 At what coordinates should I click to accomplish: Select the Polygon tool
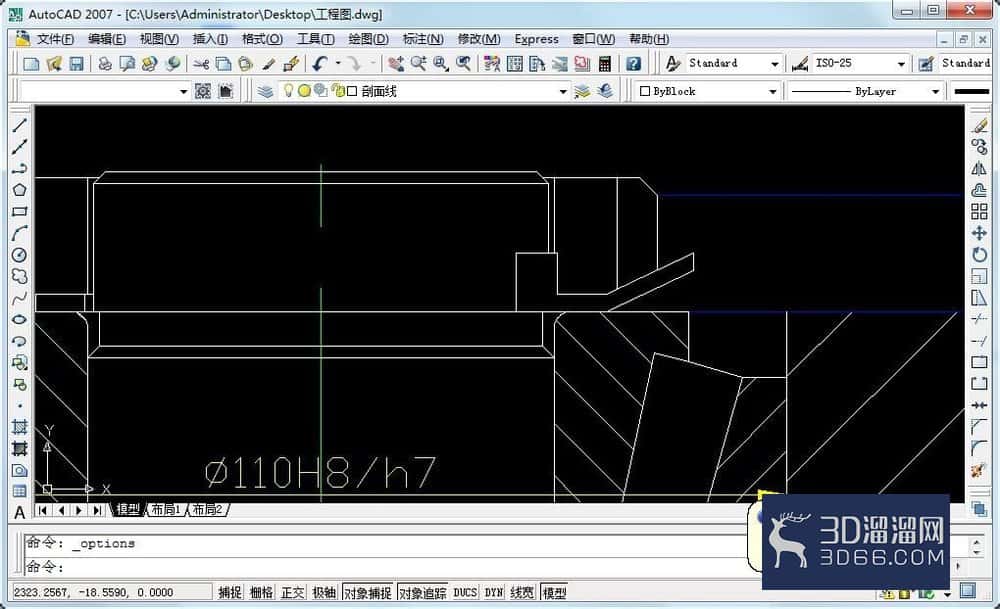19,190
